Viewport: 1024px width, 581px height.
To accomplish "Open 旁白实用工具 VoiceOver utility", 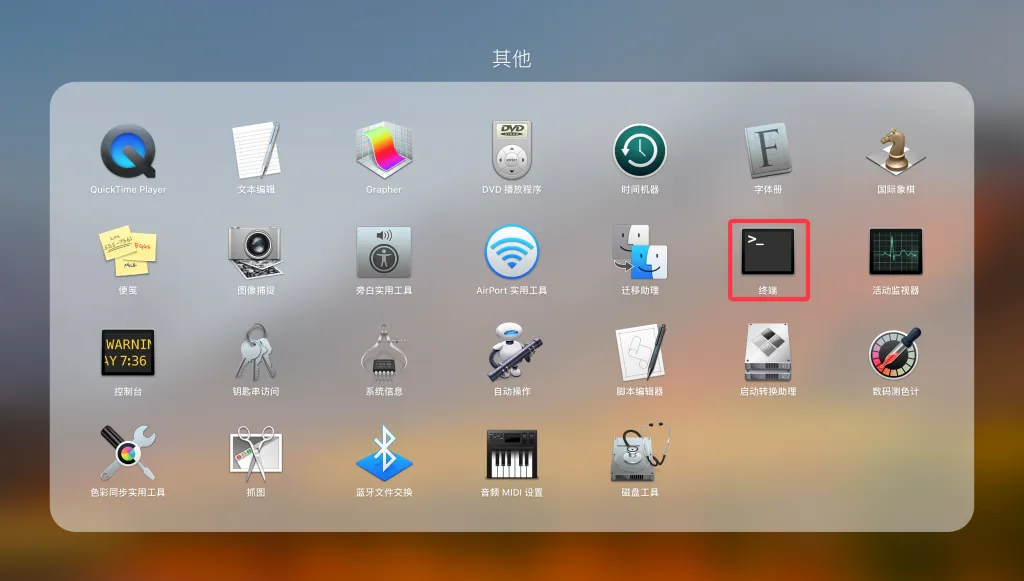I will [x=384, y=252].
